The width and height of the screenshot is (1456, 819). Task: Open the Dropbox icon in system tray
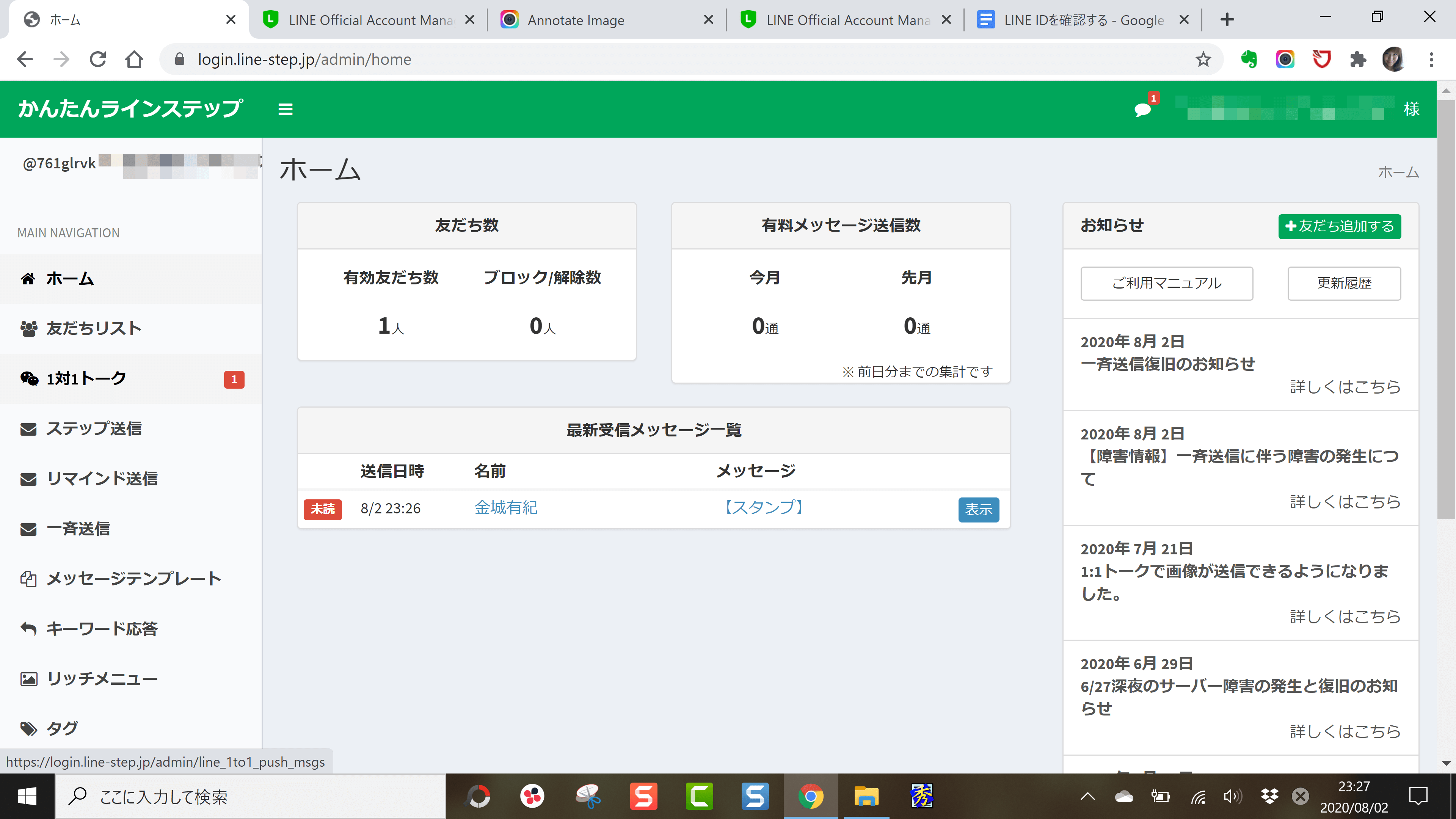1269,796
